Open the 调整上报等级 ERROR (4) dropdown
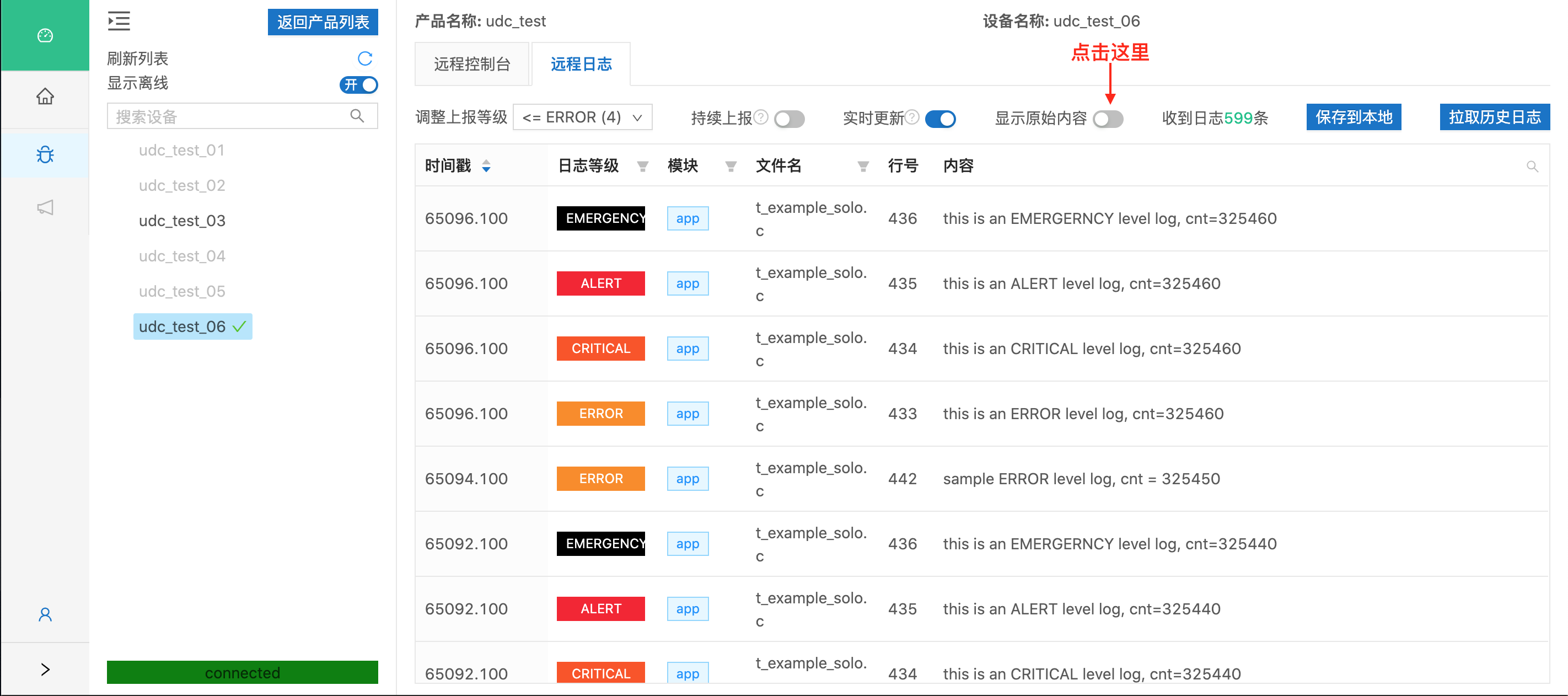The height and width of the screenshot is (696, 1568). 583,117
